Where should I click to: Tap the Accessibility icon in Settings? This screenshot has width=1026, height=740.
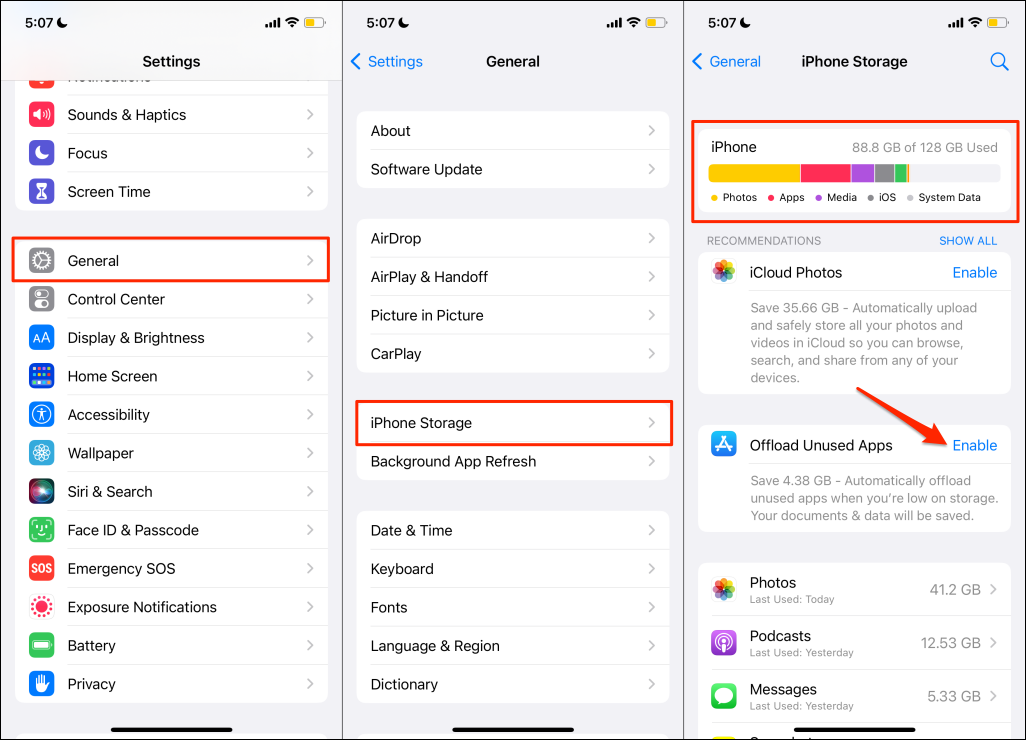41,415
